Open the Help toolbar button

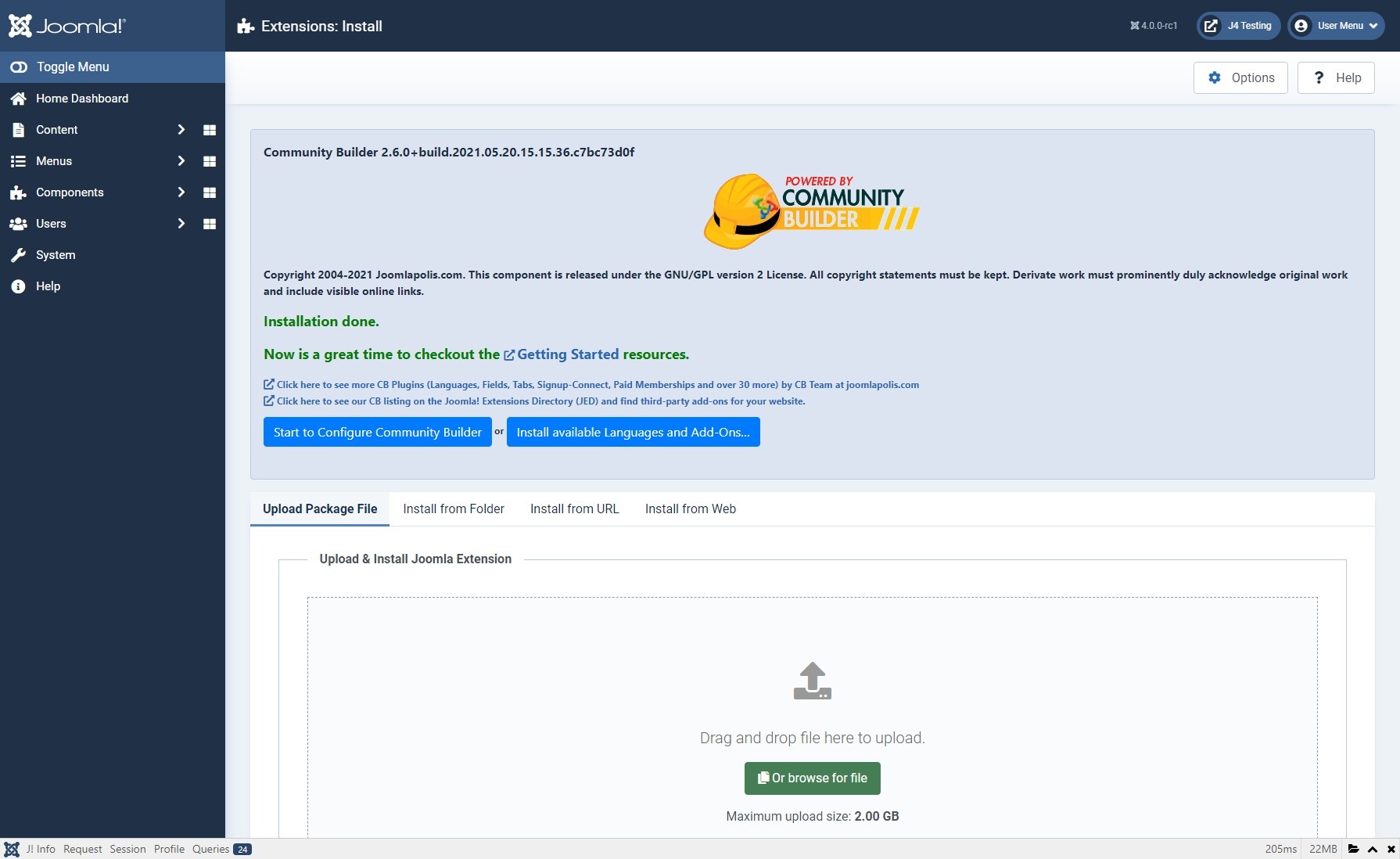[x=1336, y=77]
